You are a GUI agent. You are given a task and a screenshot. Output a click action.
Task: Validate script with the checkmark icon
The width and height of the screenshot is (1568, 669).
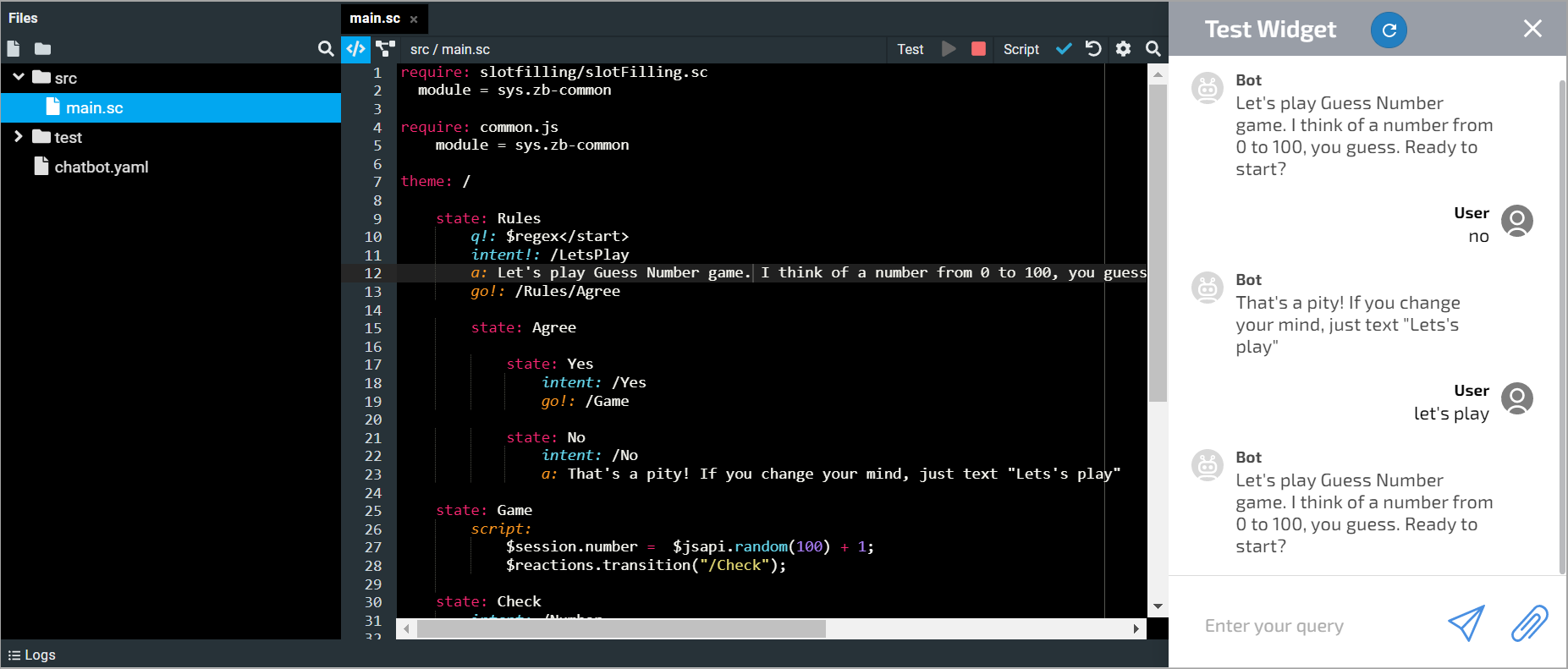tap(1065, 49)
